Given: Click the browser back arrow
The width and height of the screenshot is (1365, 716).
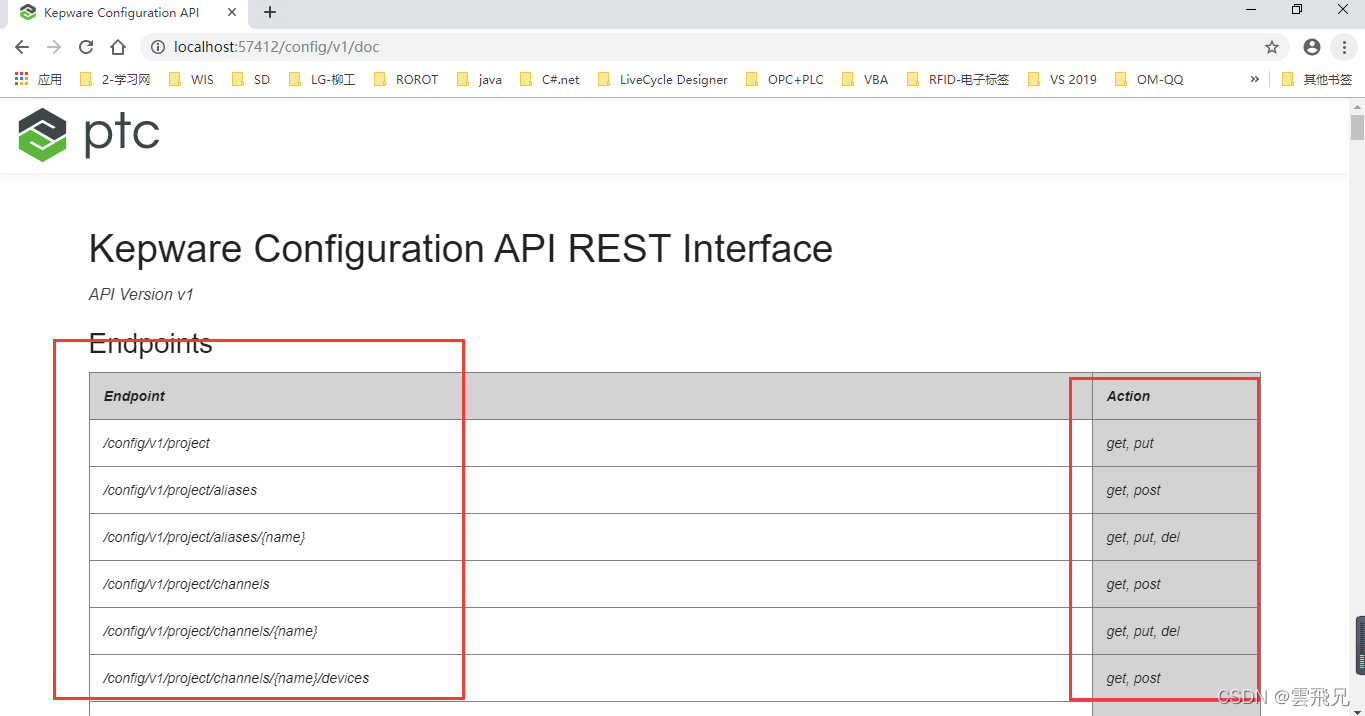Looking at the screenshot, I should click(22, 47).
